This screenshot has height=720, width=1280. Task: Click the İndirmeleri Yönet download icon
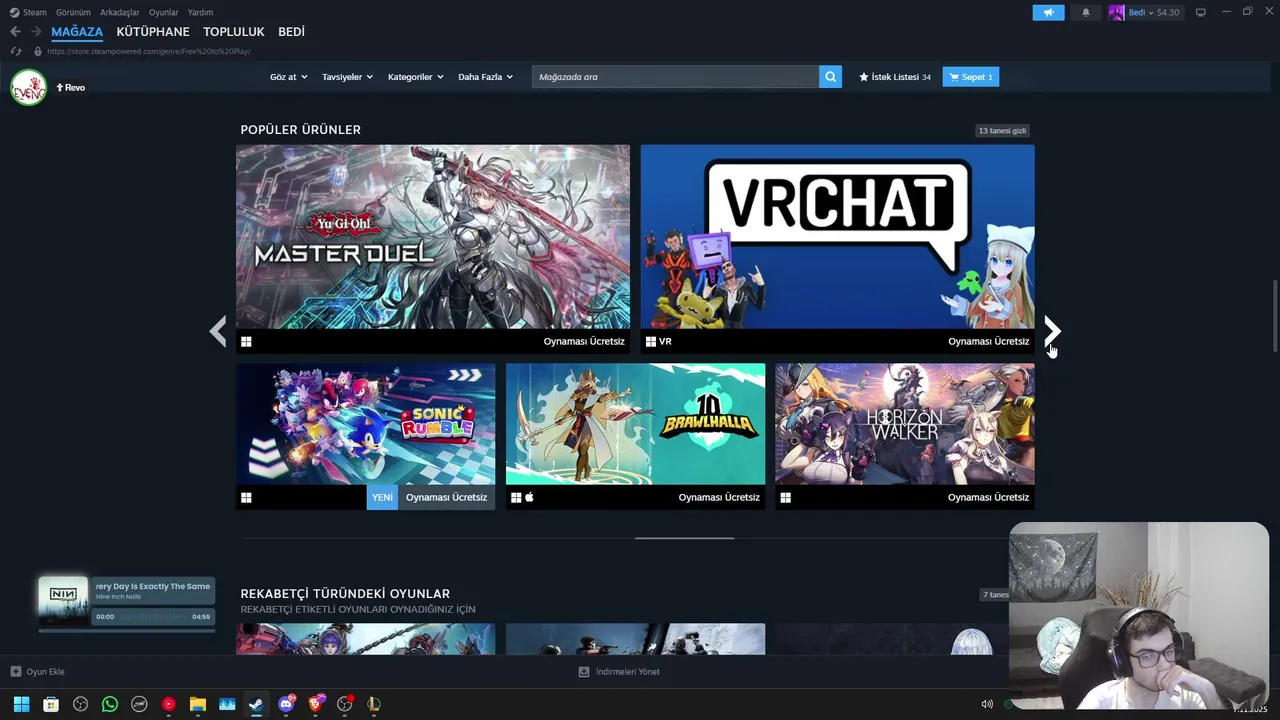click(x=584, y=672)
